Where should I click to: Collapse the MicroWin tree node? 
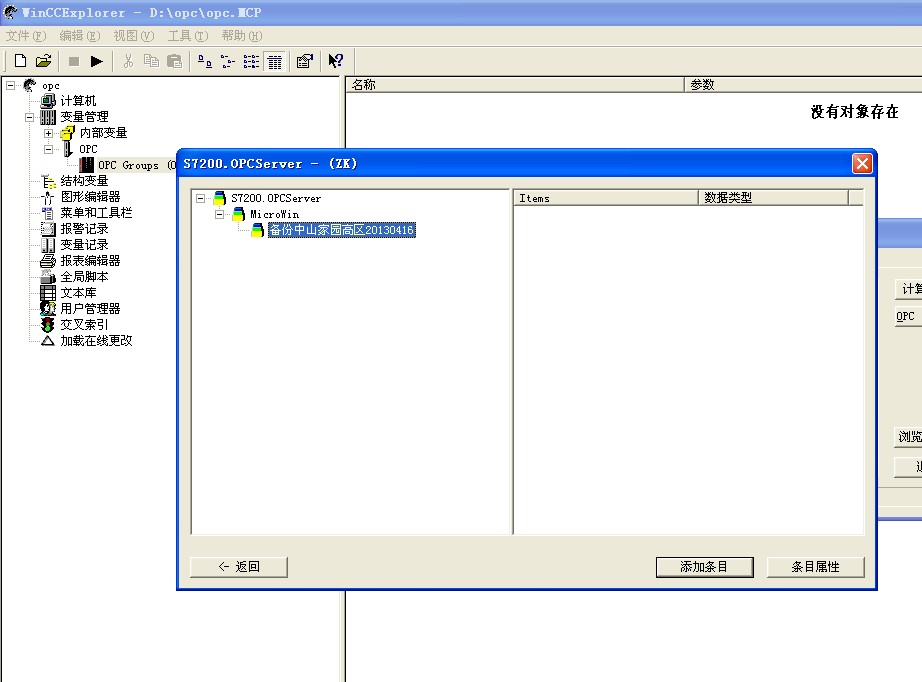220,214
